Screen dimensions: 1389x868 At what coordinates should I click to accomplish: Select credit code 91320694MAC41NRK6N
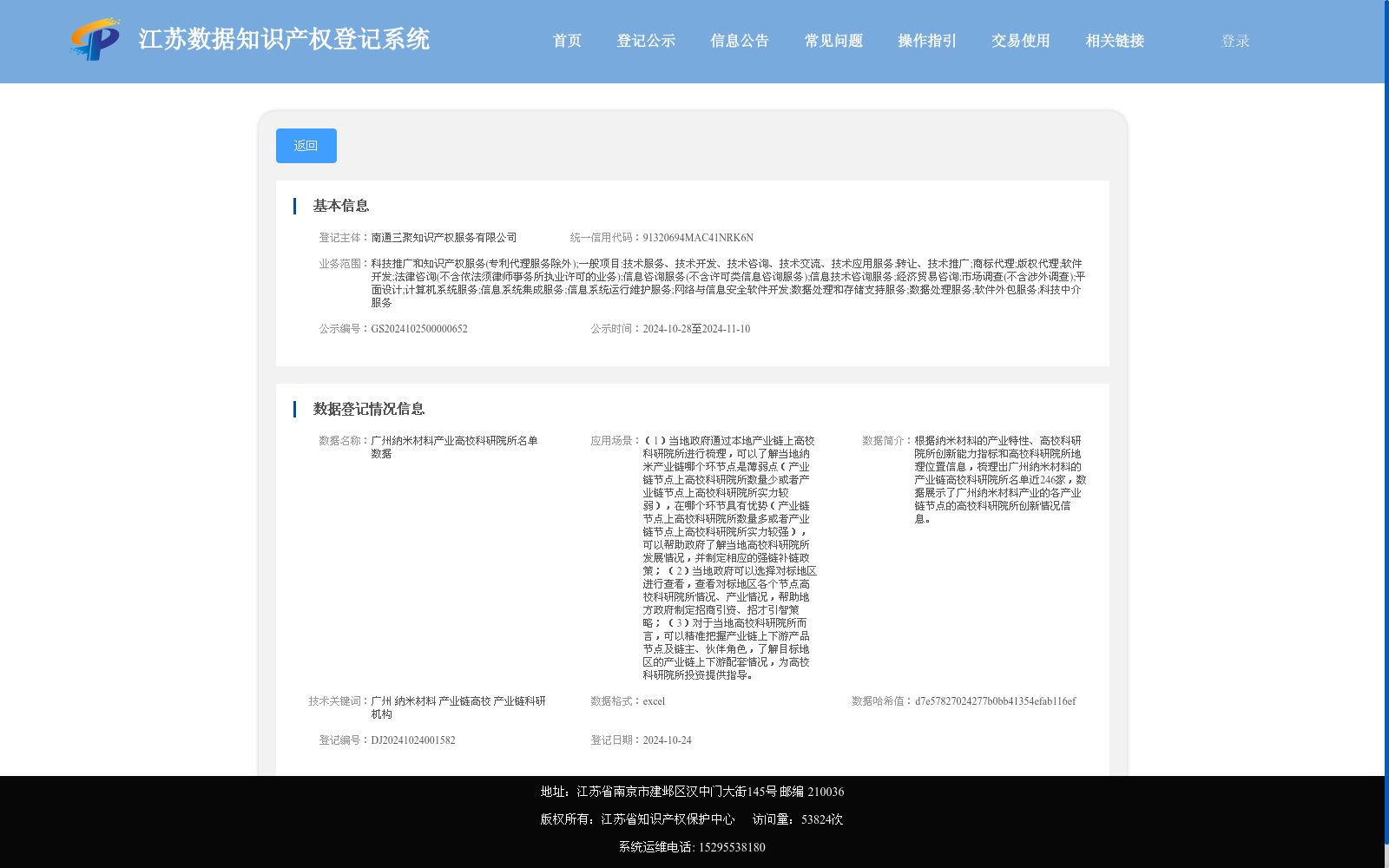(x=698, y=238)
